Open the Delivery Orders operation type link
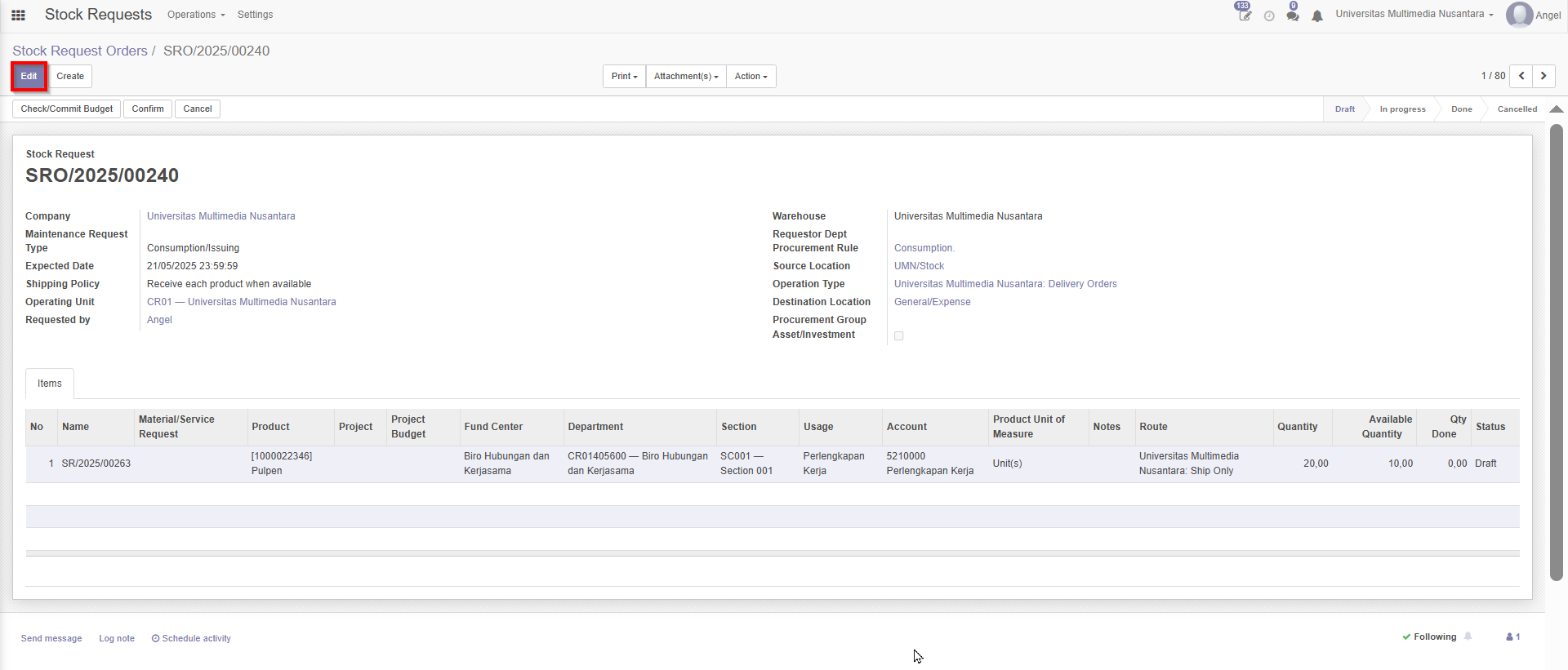 1005,284
